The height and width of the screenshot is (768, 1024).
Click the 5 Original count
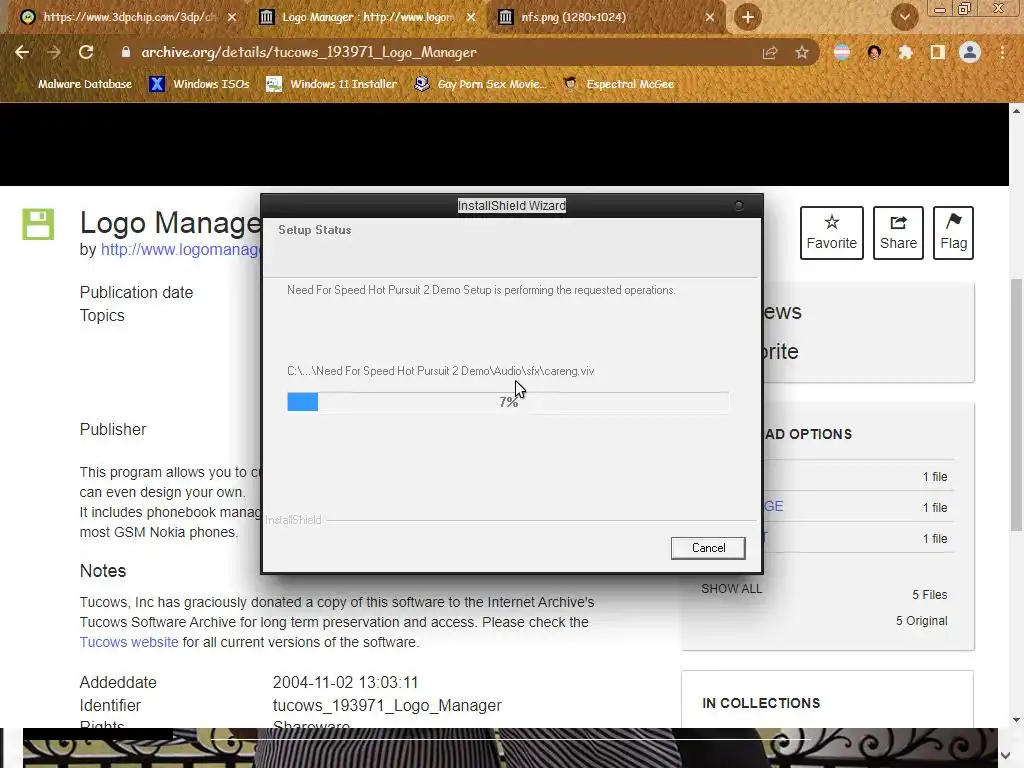921,620
